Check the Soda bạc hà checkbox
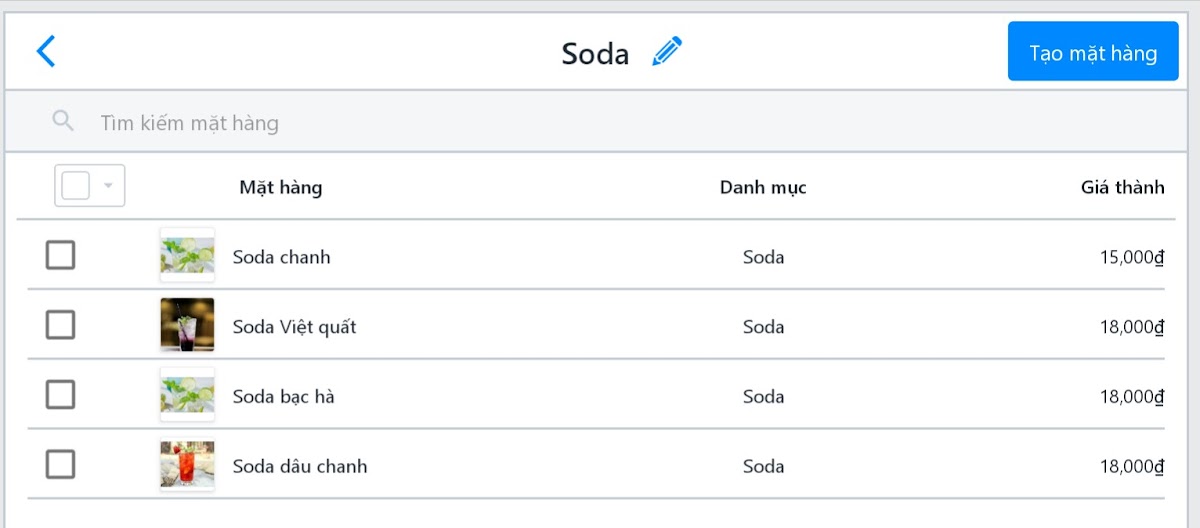This screenshot has width=1200, height=528. click(x=60, y=395)
